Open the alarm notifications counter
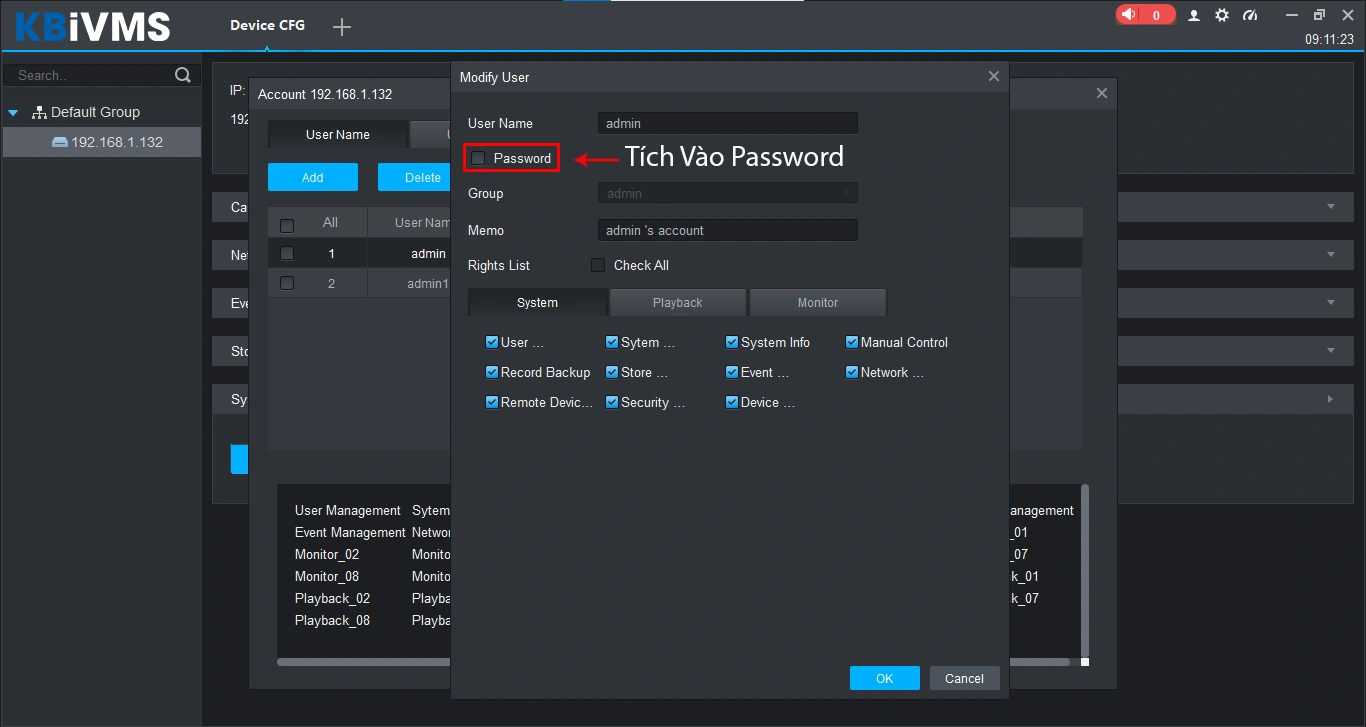The image size is (1366, 727). point(1144,14)
